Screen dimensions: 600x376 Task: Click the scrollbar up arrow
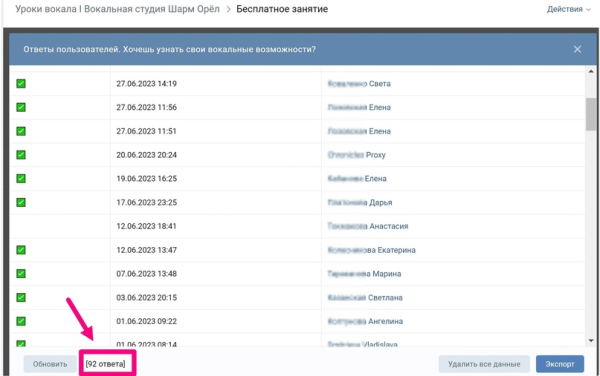[x=591, y=72]
